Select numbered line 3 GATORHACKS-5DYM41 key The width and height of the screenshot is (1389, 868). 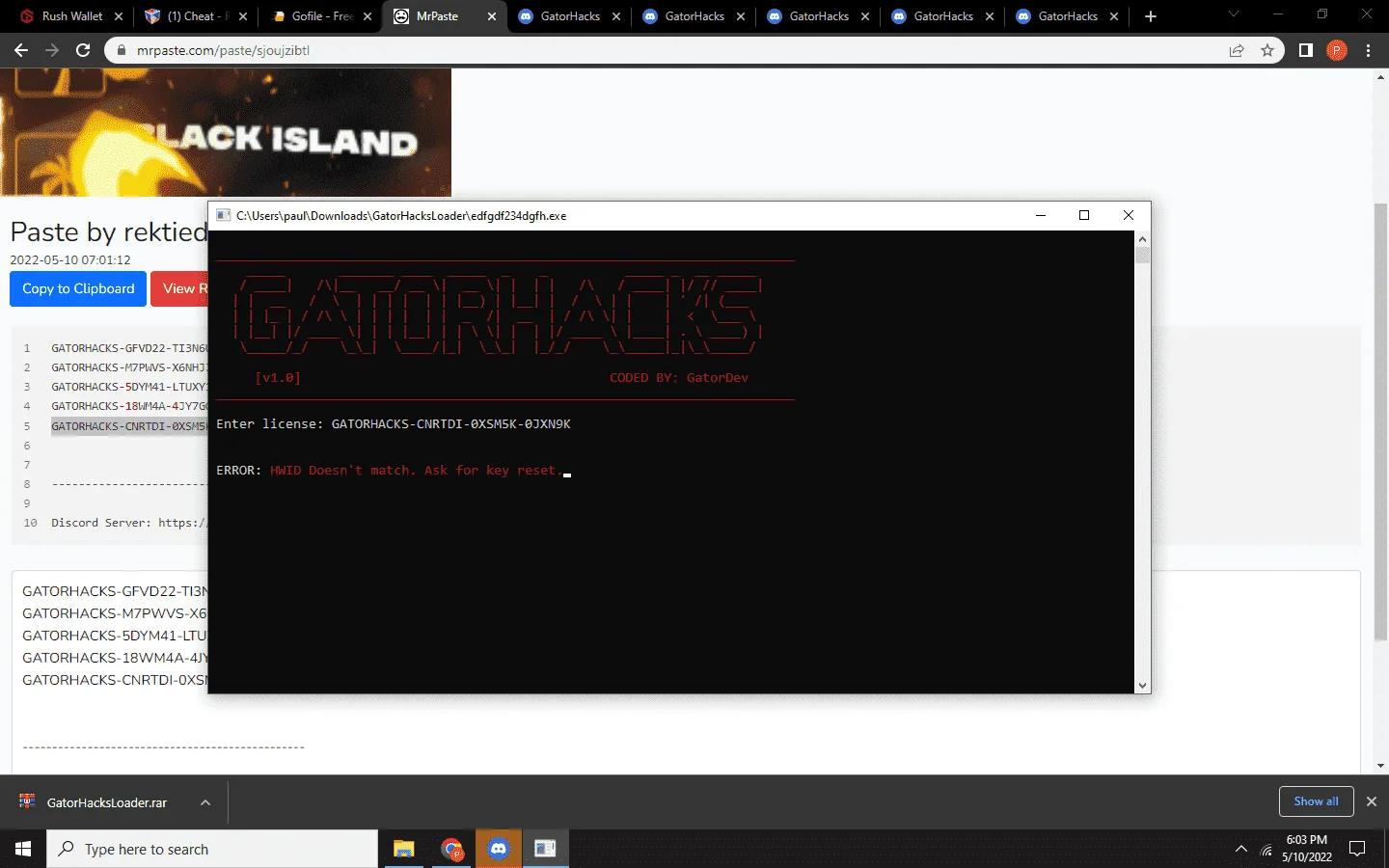(x=129, y=387)
